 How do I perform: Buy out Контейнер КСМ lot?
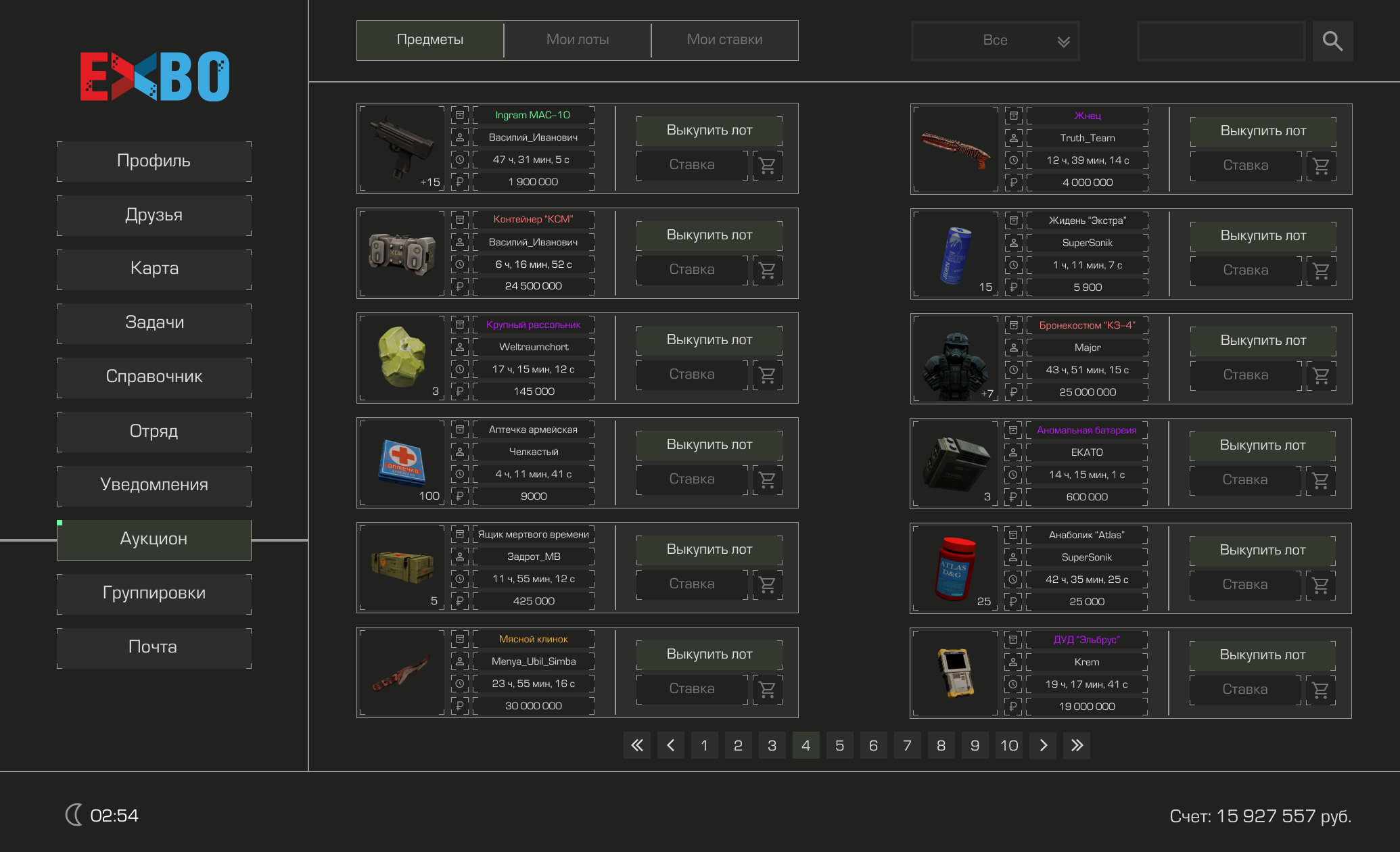[709, 235]
